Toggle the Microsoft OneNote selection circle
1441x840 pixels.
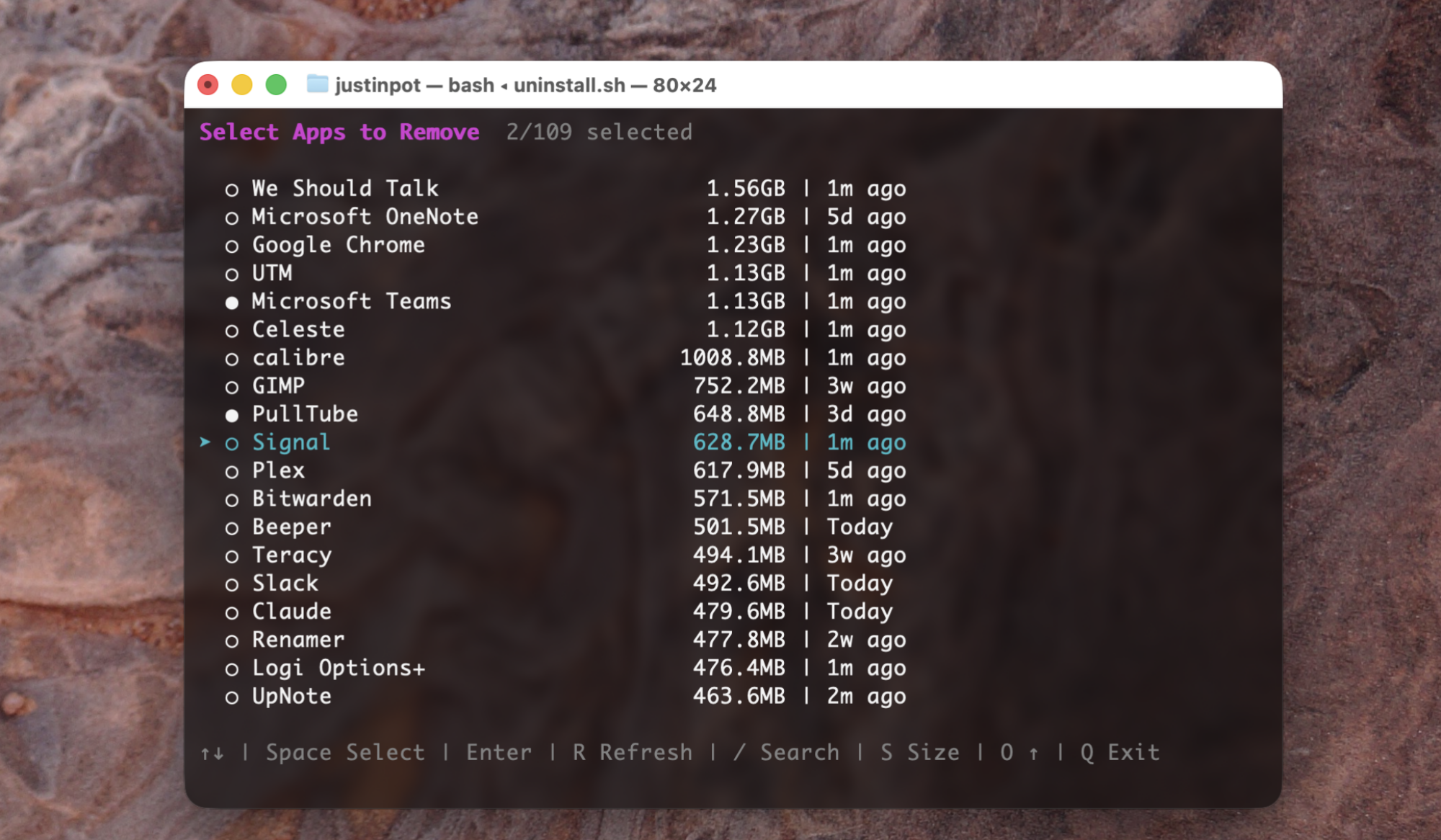[x=231, y=218]
